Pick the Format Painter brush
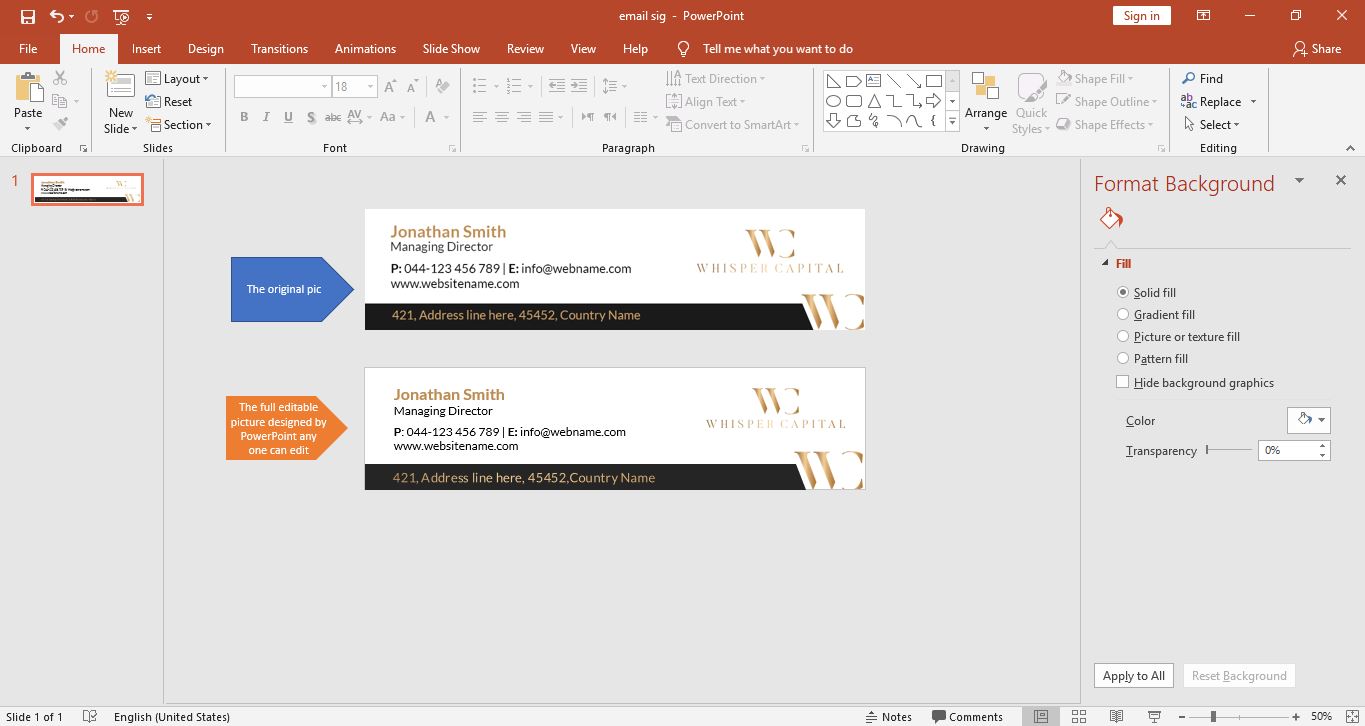Viewport: 1365px width, 726px height. tap(60, 124)
